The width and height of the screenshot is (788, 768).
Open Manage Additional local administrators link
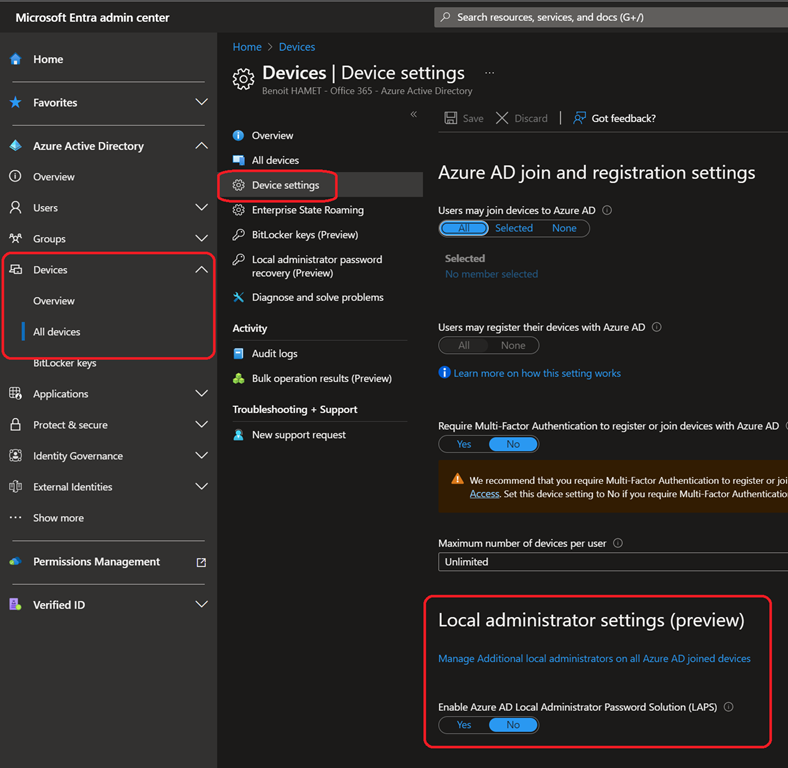click(594, 659)
